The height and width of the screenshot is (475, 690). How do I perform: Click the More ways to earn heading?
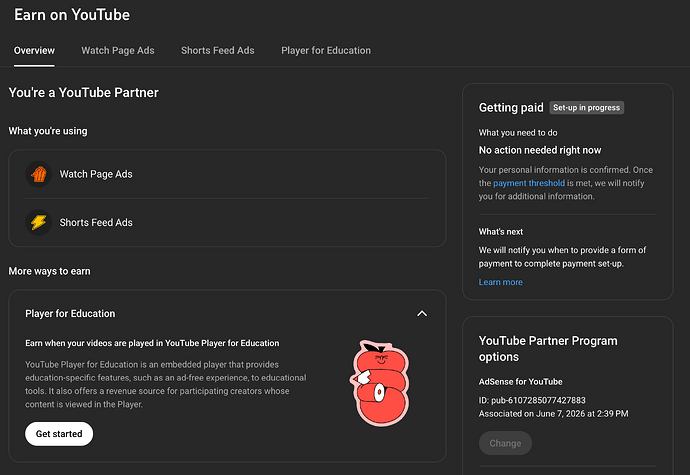50,272
